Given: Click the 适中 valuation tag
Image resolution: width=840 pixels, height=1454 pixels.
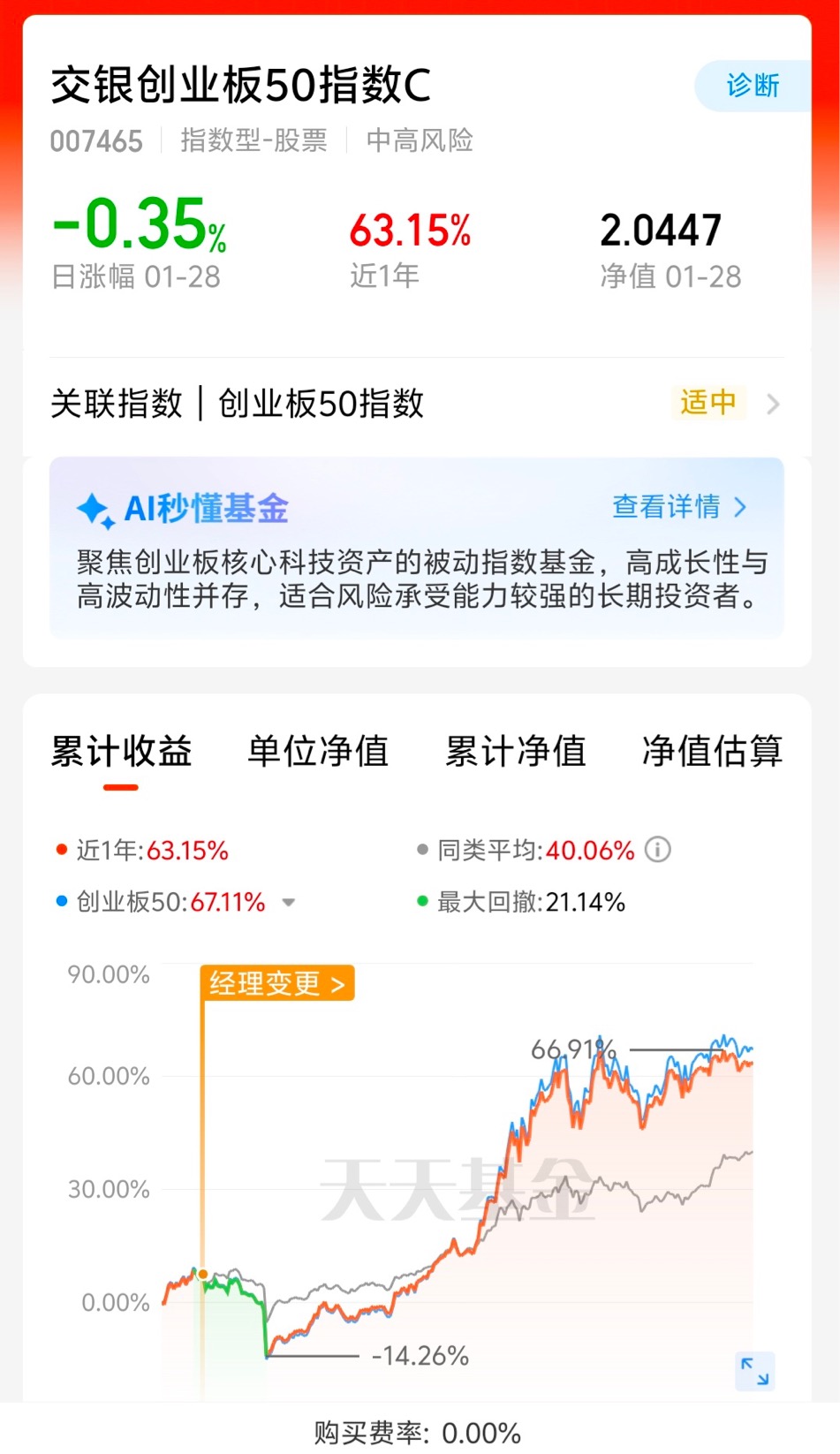Looking at the screenshot, I should point(708,403).
